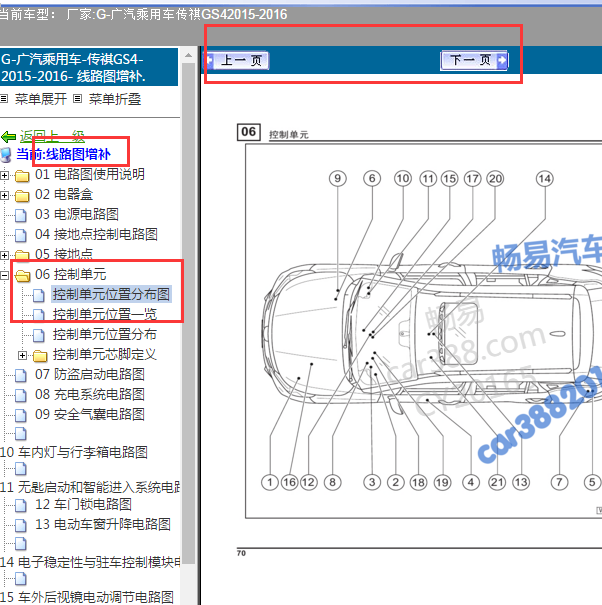
Task: Click callout number 21 in diagram
Action: tap(497, 482)
